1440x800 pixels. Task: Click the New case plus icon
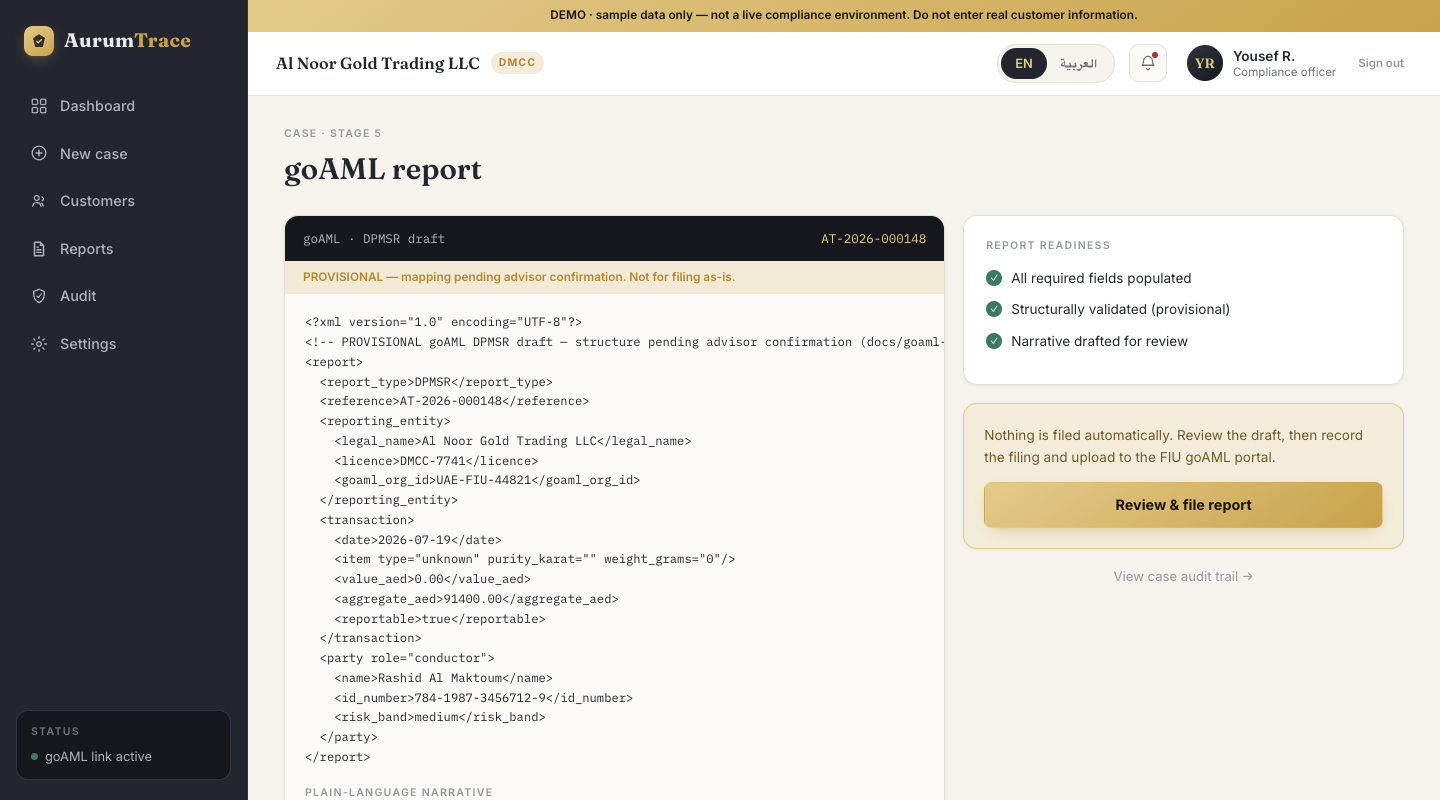(39, 154)
